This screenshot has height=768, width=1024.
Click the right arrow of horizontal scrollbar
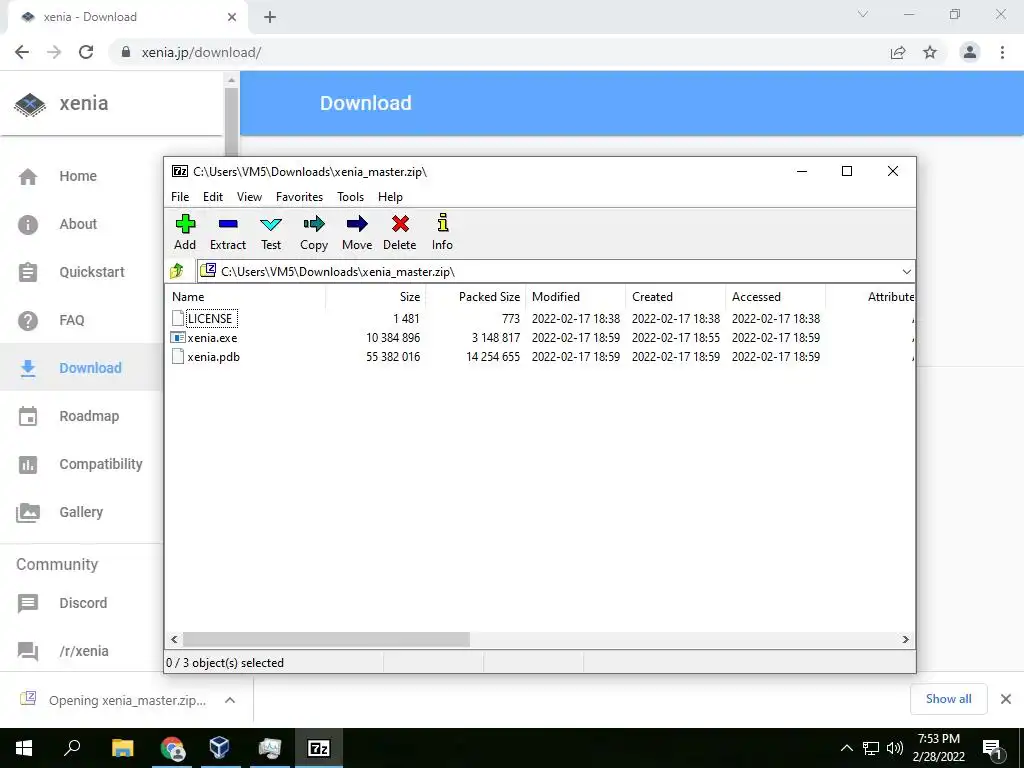(905, 639)
